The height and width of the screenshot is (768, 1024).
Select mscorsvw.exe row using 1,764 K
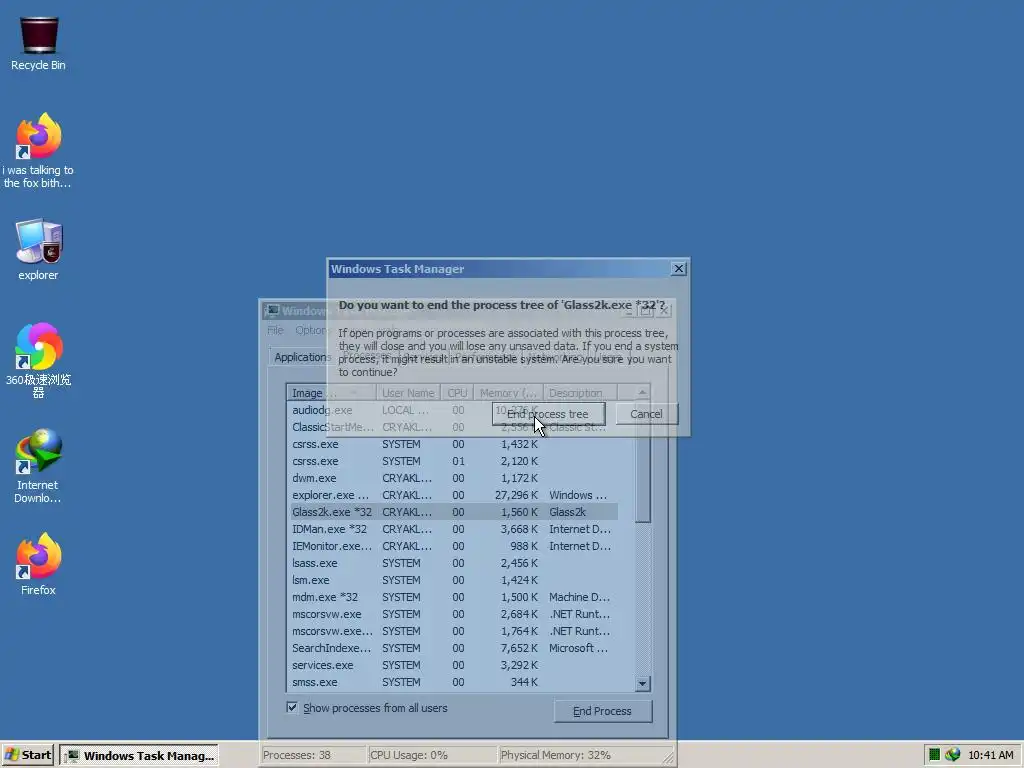click(x=454, y=631)
